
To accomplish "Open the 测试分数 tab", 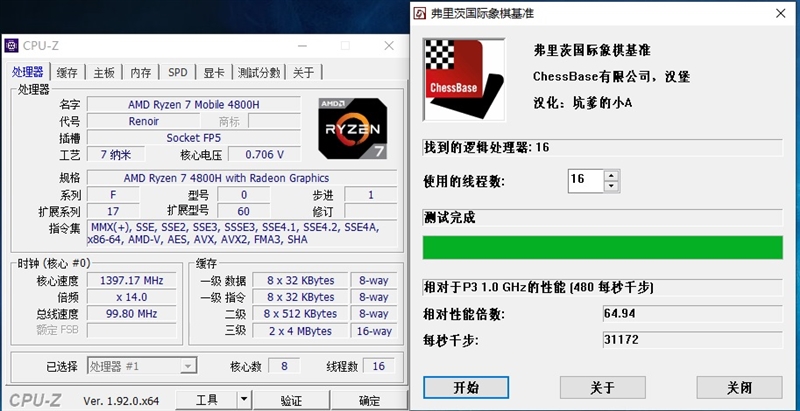I will click(259, 72).
